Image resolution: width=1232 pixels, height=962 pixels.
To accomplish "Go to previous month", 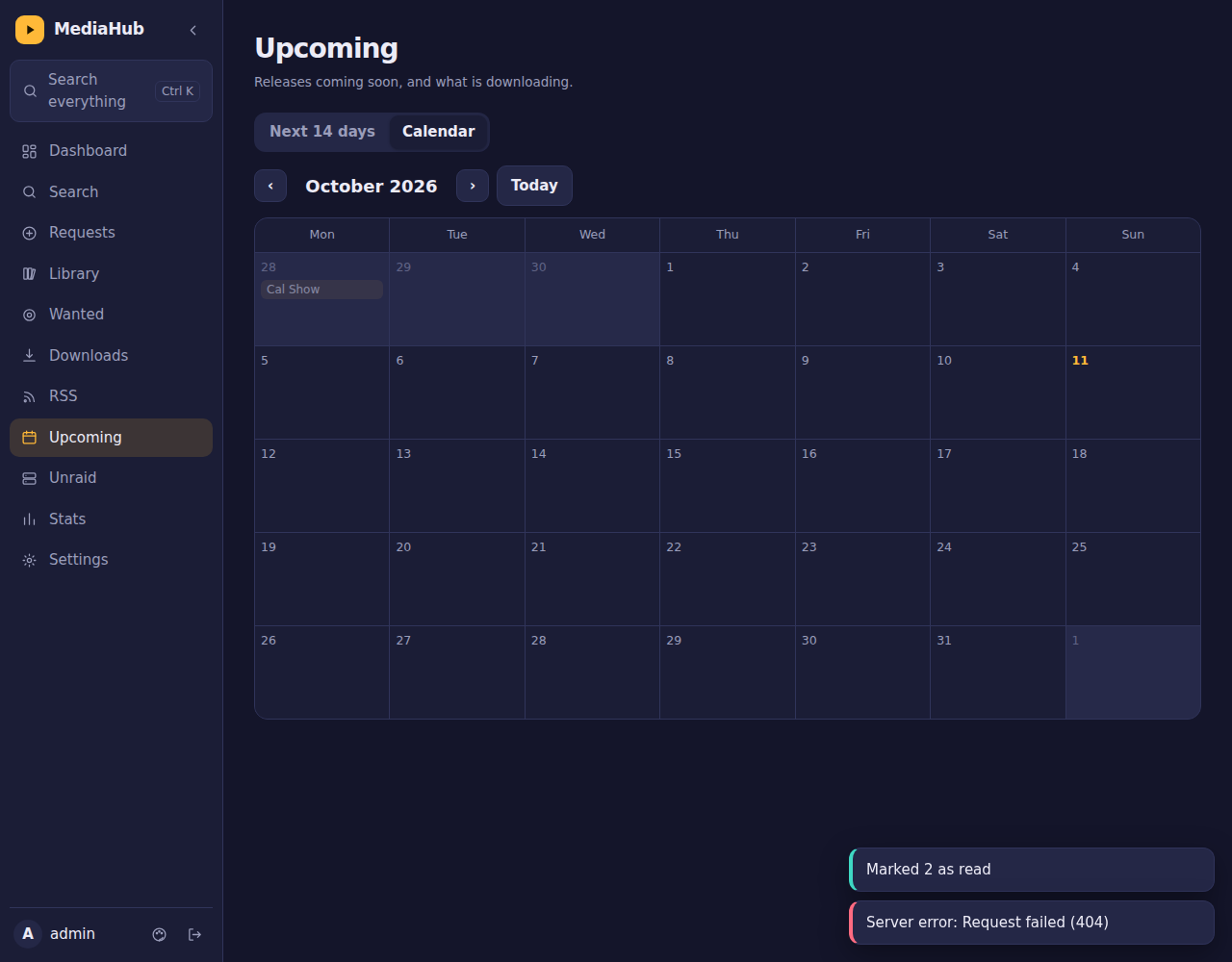I will coord(270,186).
